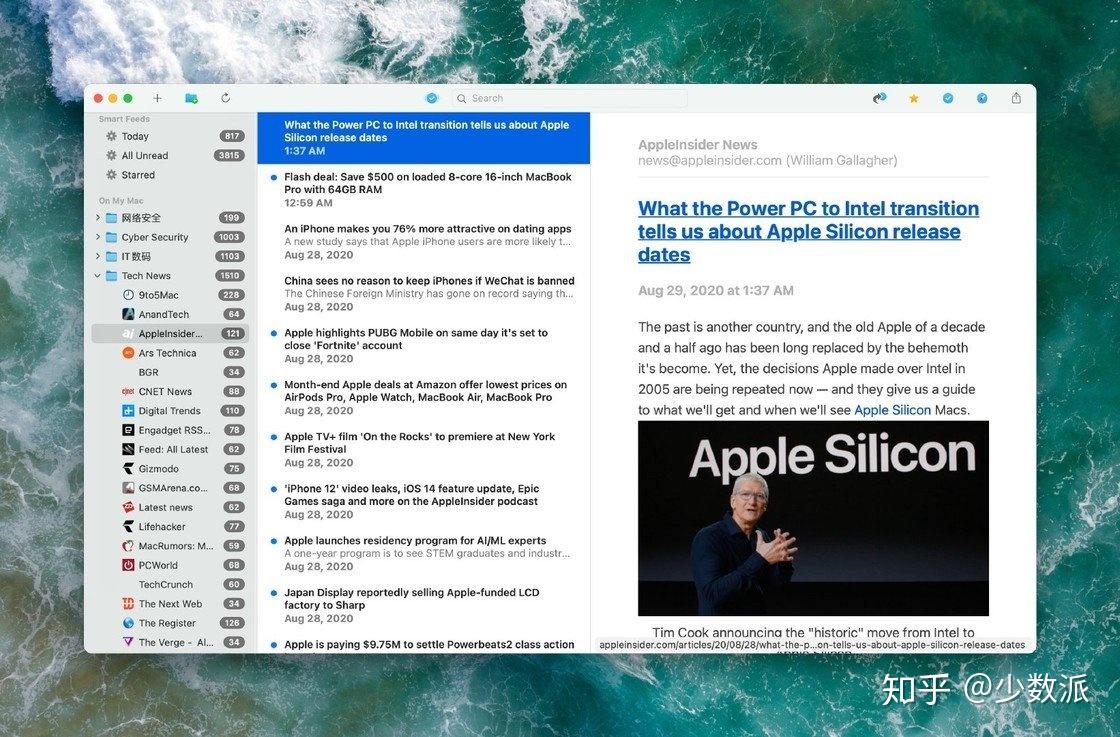
Task: Expand the IT数码 folder
Action: coord(98,256)
